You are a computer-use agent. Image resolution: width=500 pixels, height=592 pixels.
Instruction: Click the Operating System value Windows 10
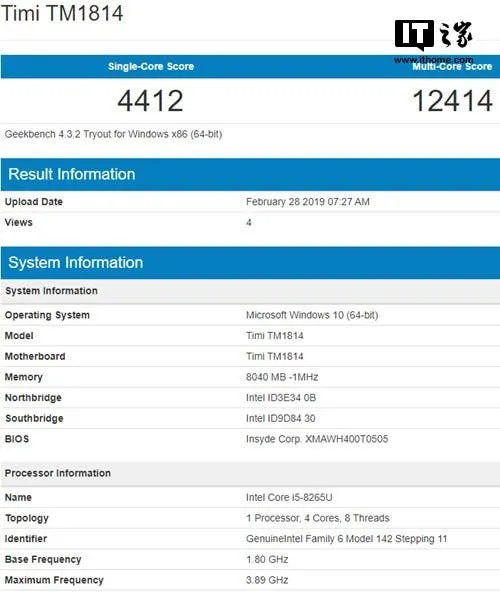tap(312, 315)
